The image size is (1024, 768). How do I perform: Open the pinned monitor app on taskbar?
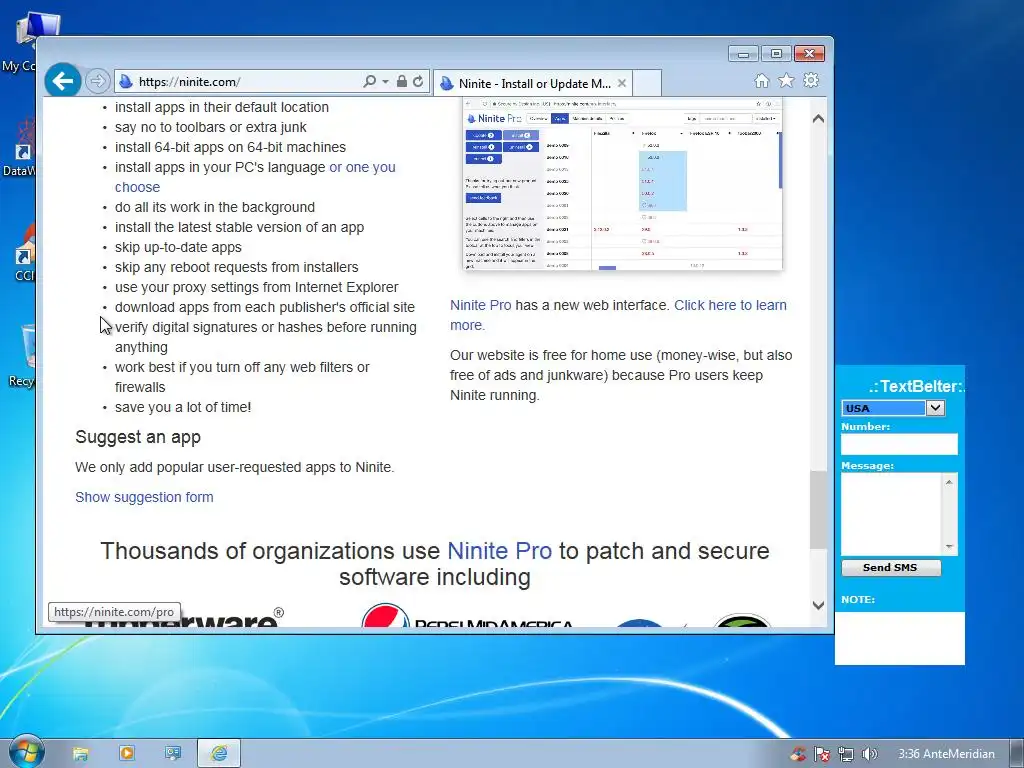click(172, 754)
